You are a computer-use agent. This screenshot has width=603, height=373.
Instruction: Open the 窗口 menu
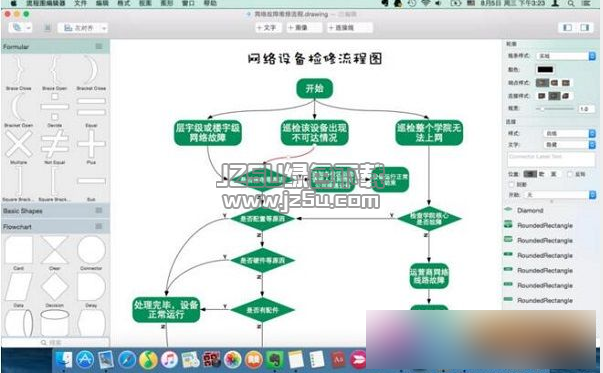(x=188, y=3)
